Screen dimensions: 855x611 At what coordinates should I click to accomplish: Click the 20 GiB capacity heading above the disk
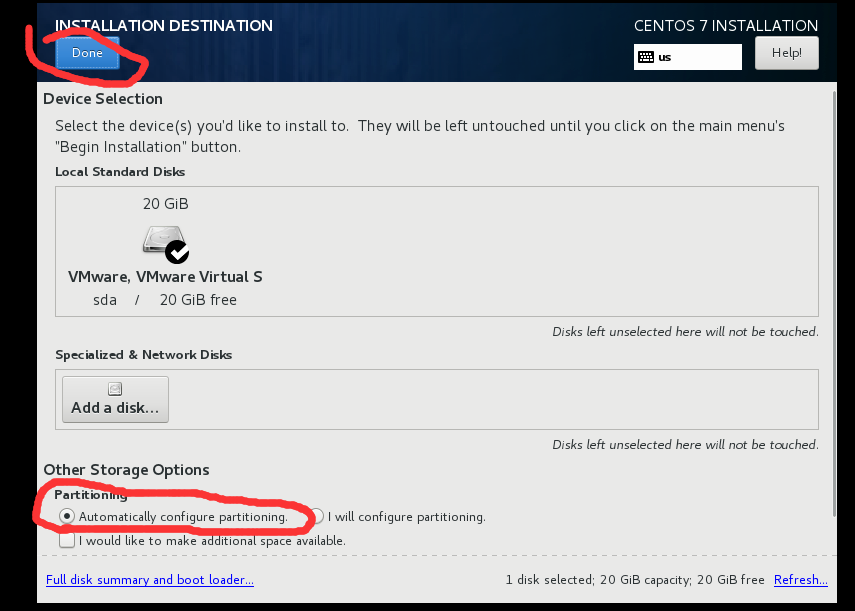165,203
